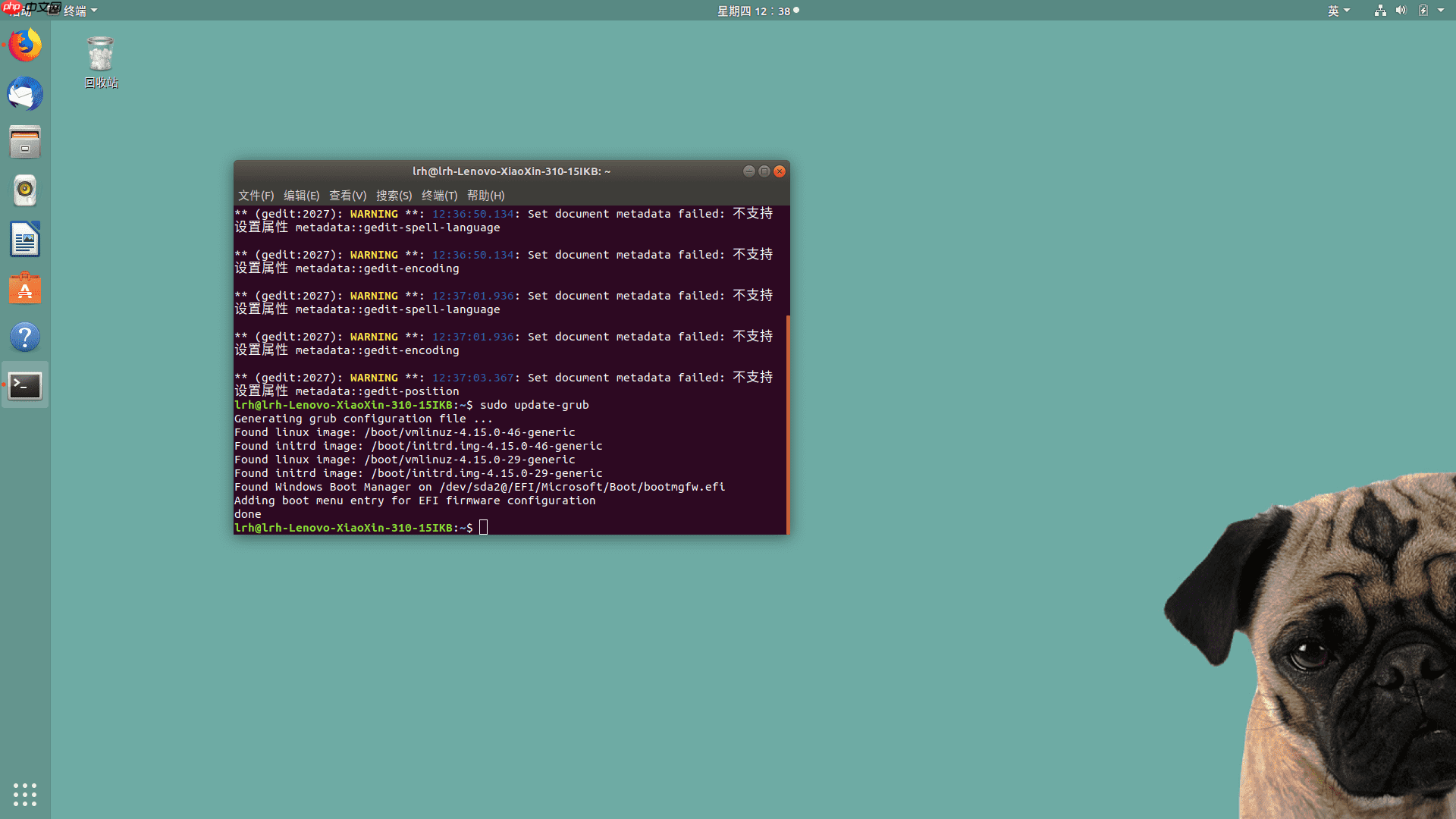Viewport: 1456px width, 819px height.
Task: Expand the system menu arrow
Action: pos(1441,11)
